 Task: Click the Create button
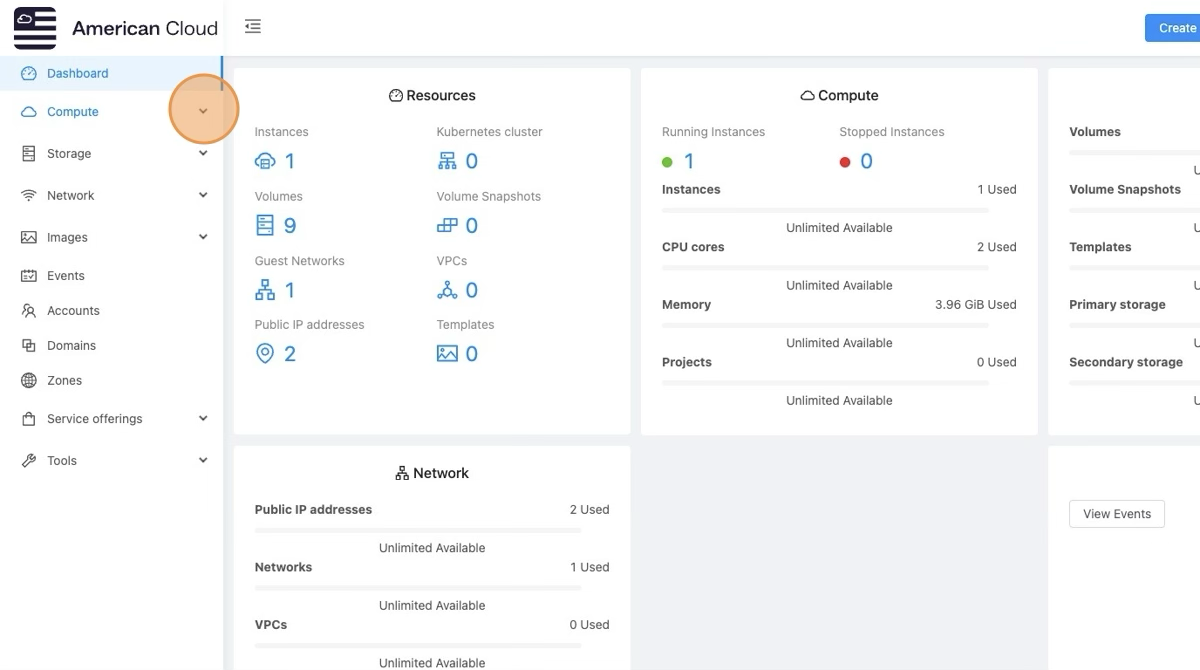[x=1176, y=28]
